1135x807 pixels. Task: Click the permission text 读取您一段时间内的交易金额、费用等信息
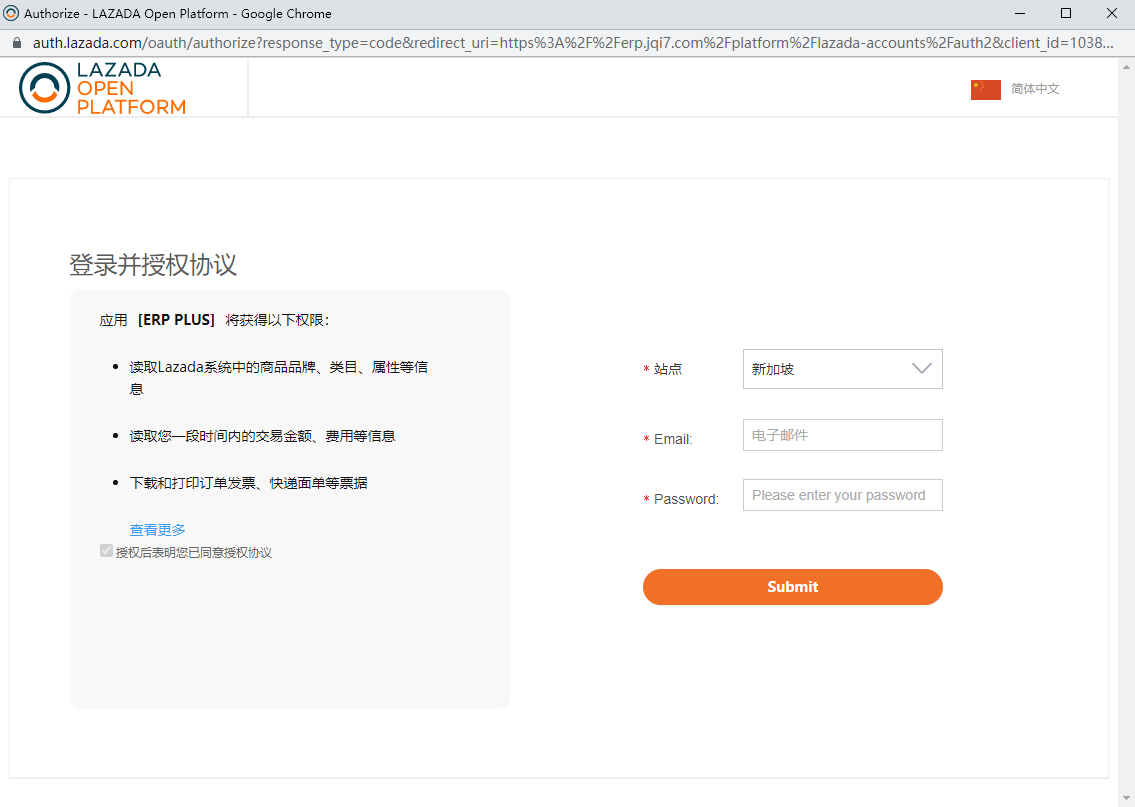coord(262,436)
